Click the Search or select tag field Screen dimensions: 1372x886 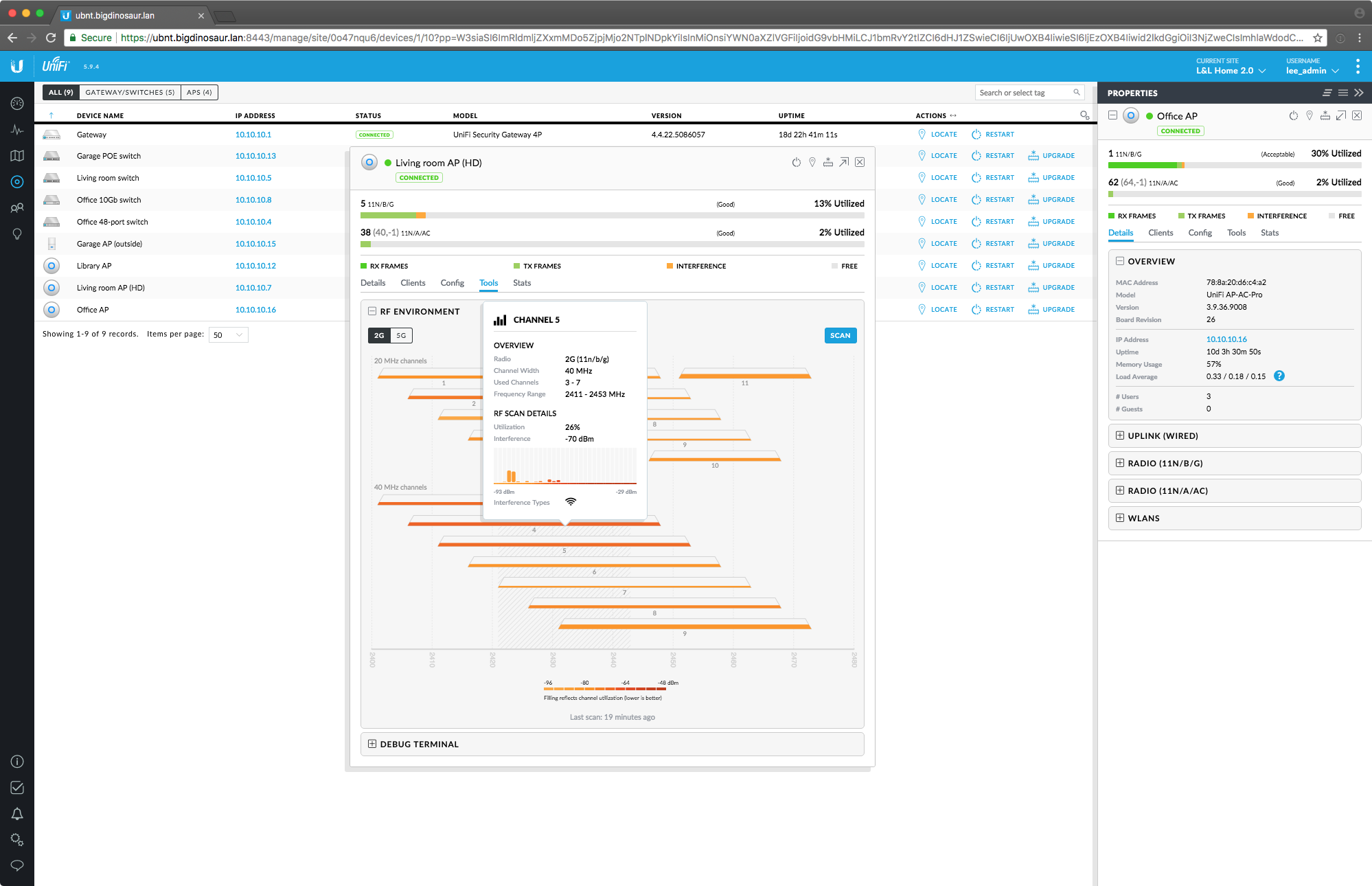tap(1023, 93)
